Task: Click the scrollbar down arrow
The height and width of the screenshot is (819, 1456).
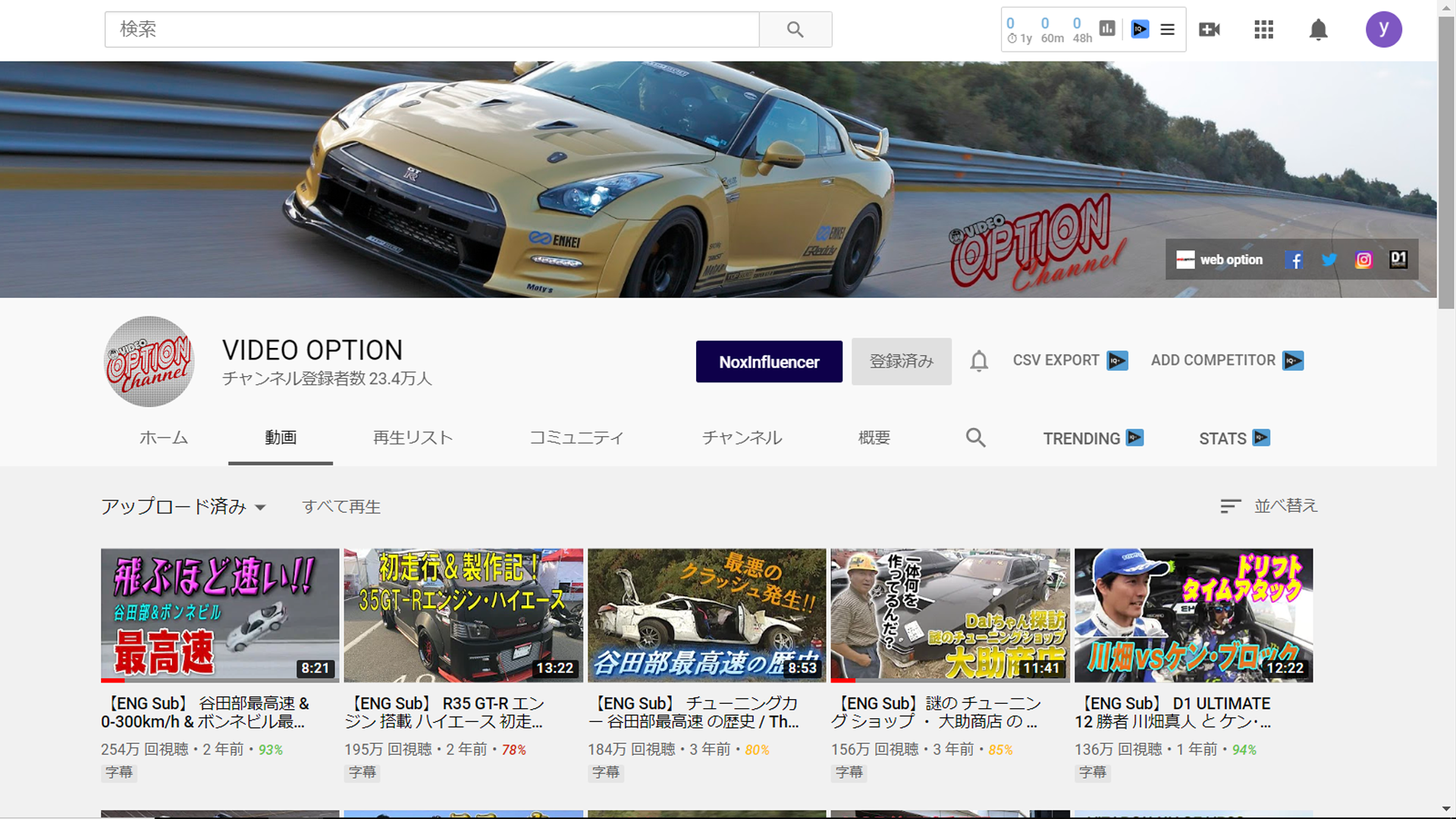Action: point(1446,809)
